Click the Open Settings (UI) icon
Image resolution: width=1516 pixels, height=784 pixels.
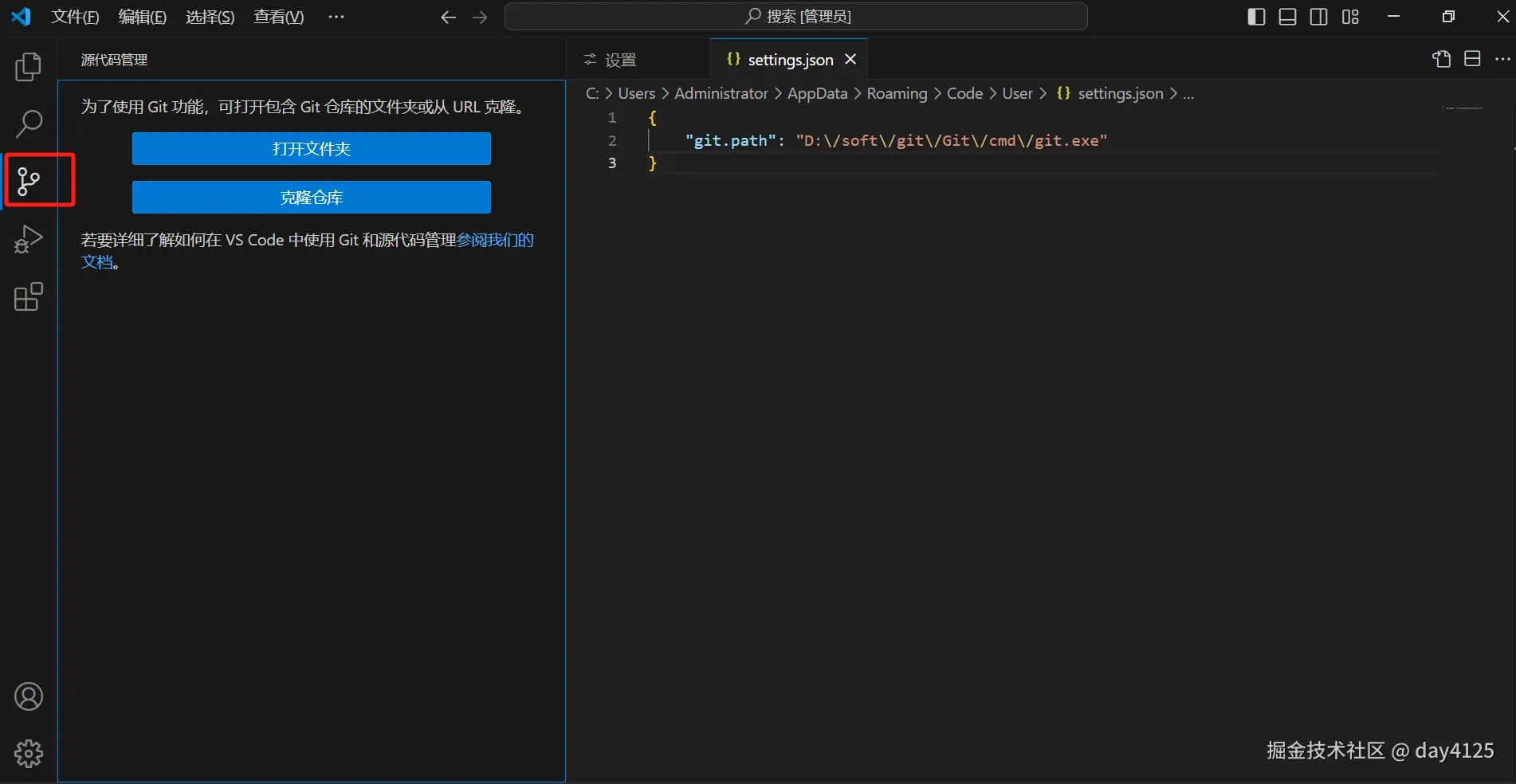click(1441, 59)
